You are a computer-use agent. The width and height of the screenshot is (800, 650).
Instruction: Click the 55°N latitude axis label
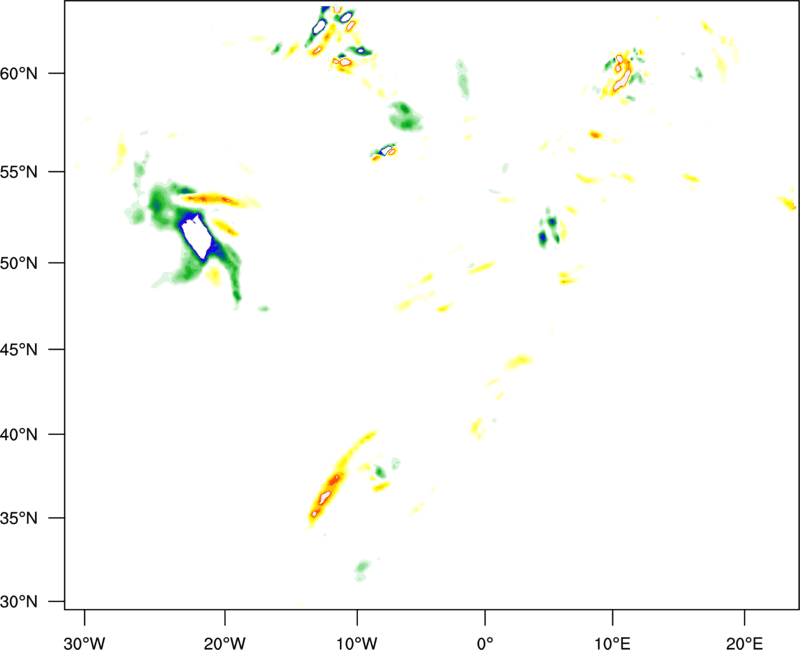pyautogui.click(x=19, y=172)
